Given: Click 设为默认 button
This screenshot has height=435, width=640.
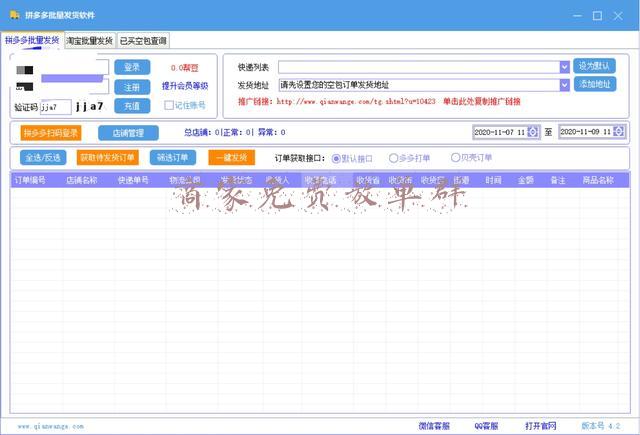Looking at the screenshot, I should coord(594,66).
